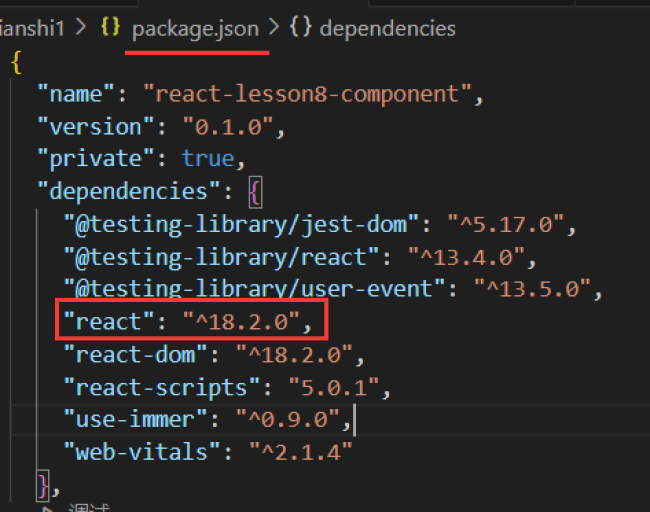The width and height of the screenshot is (650, 512).
Task: Click the "react" dependency key
Action: [109, 322]
